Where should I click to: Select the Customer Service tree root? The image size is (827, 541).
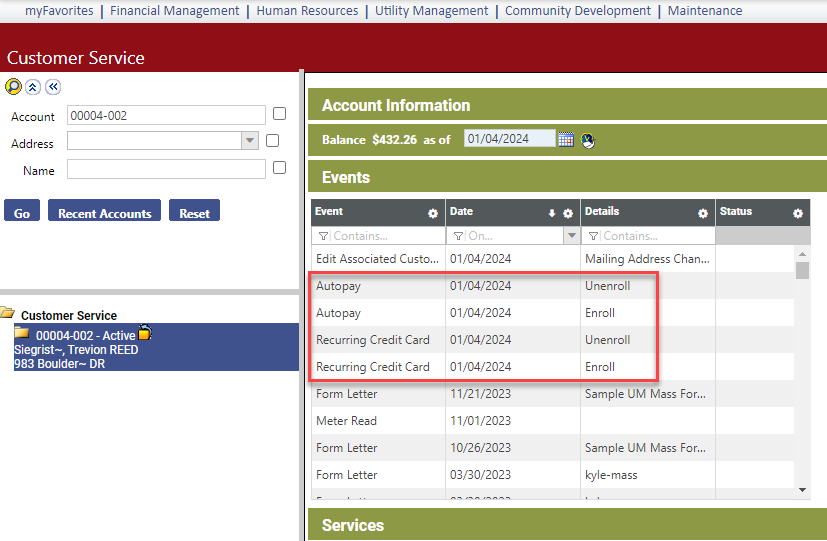tap(69, 315)
